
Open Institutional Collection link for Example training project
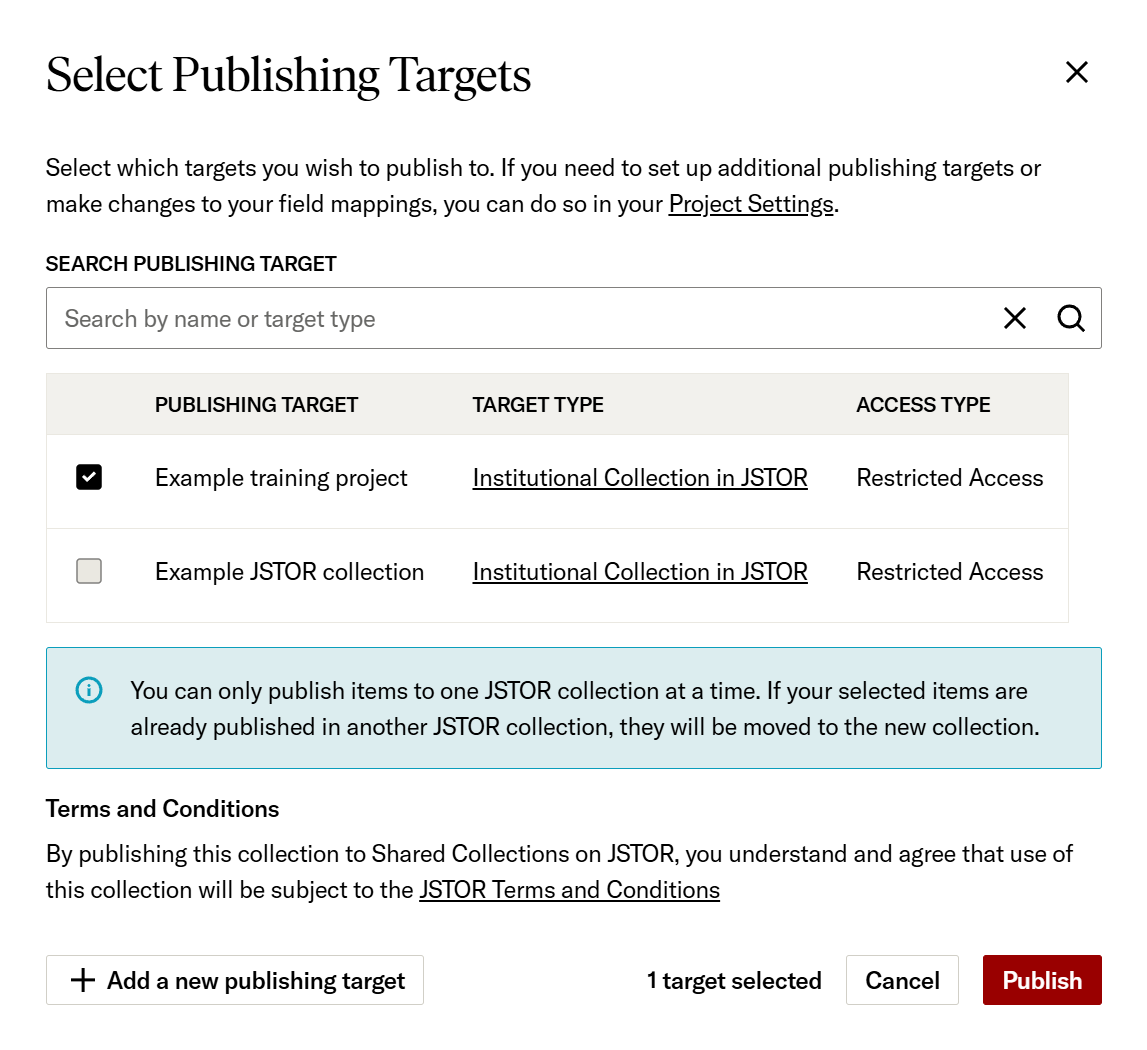pyautogui.click(x=640, y=478)
